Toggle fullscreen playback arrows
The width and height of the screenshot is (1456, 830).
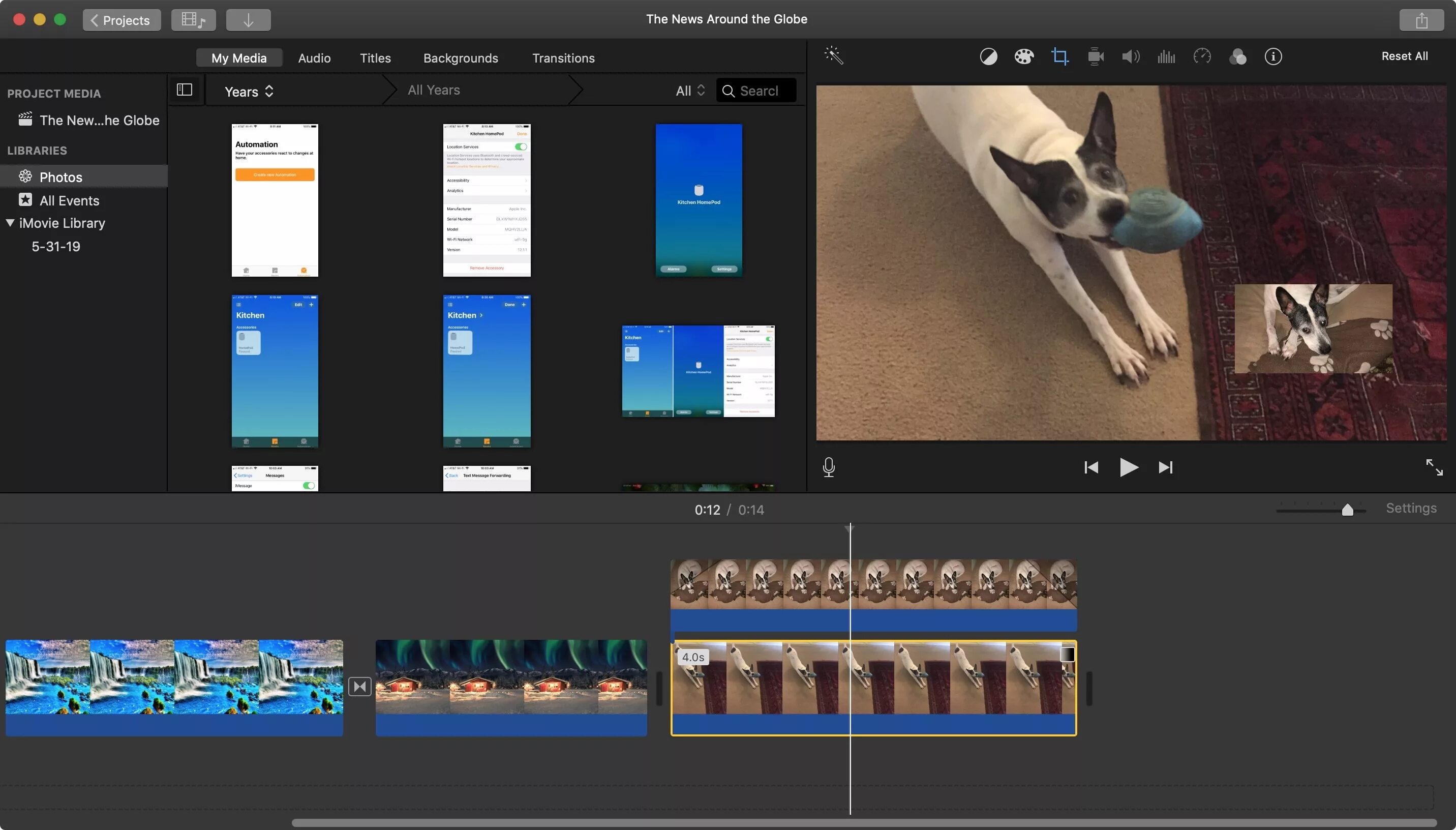[1434, 467]
